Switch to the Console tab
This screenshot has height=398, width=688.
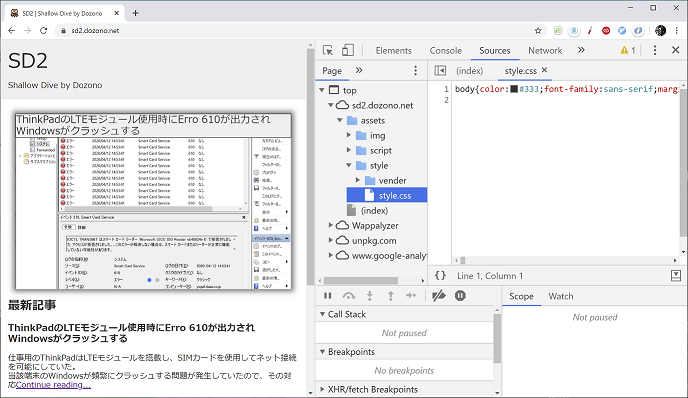pyautogui.click(x=445, y=50)
